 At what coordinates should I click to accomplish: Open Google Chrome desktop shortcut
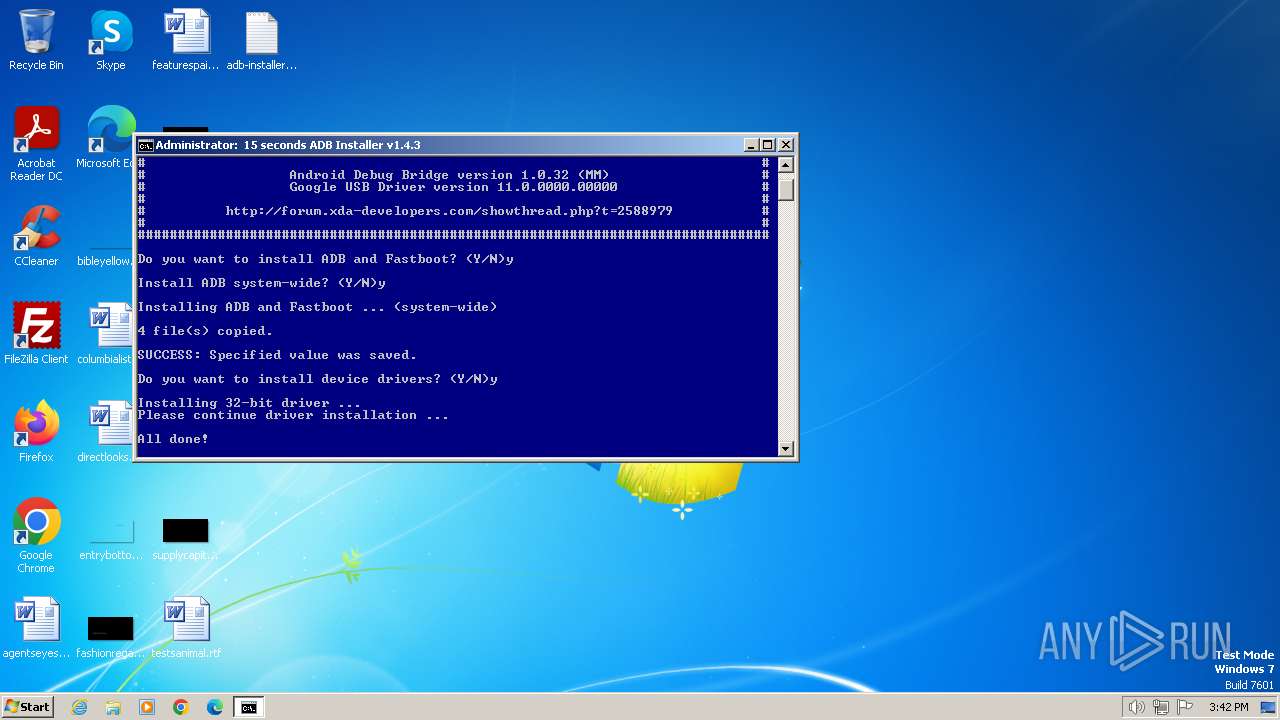36,535
